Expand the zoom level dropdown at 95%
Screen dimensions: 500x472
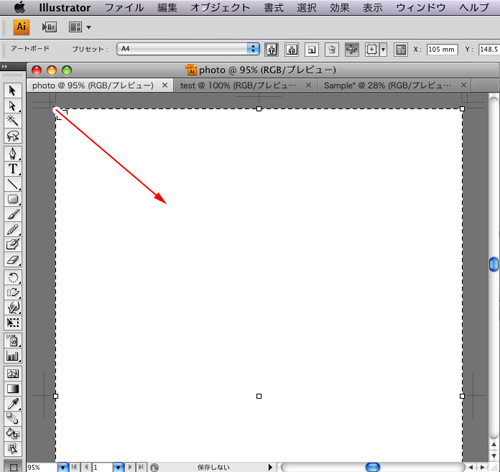point(63,467)
